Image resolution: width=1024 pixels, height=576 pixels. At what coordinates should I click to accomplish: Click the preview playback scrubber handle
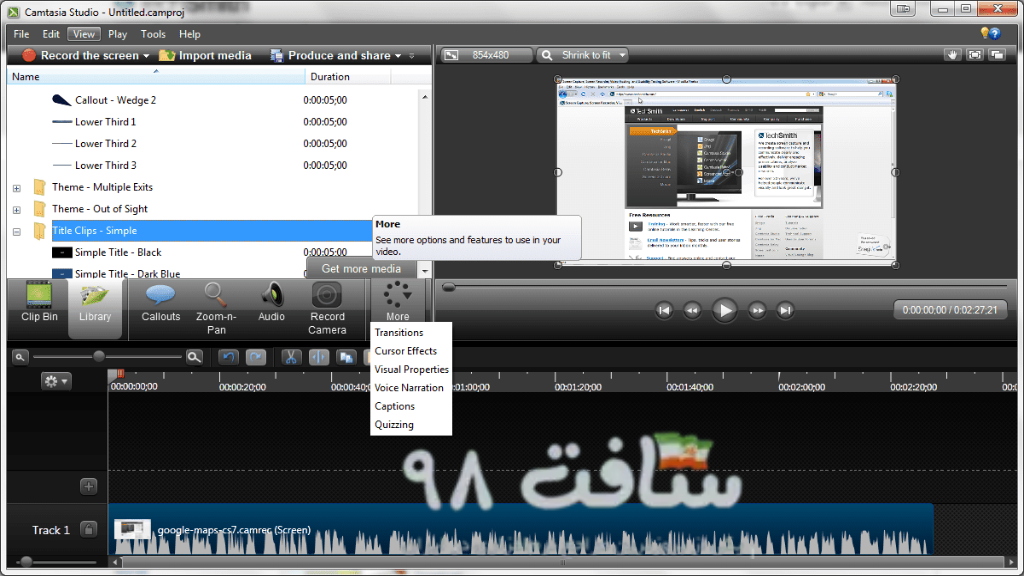(449, 287)
